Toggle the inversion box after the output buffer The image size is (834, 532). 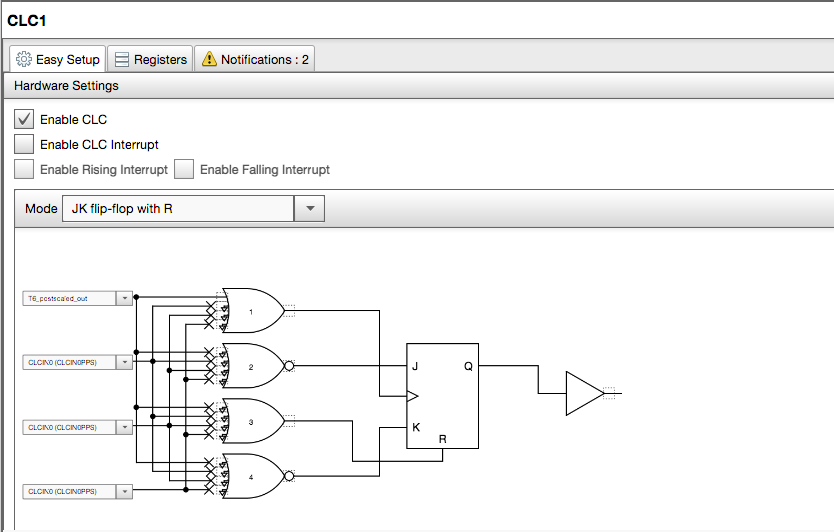pos(611,394)
